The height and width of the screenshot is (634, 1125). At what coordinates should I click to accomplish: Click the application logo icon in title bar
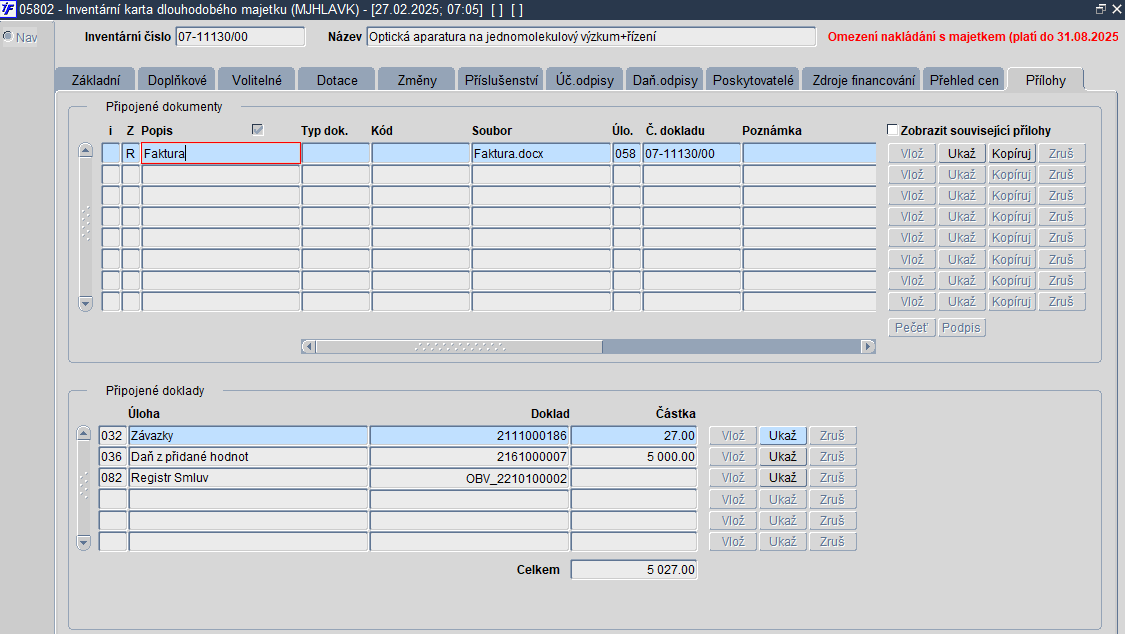coord(8,9)
